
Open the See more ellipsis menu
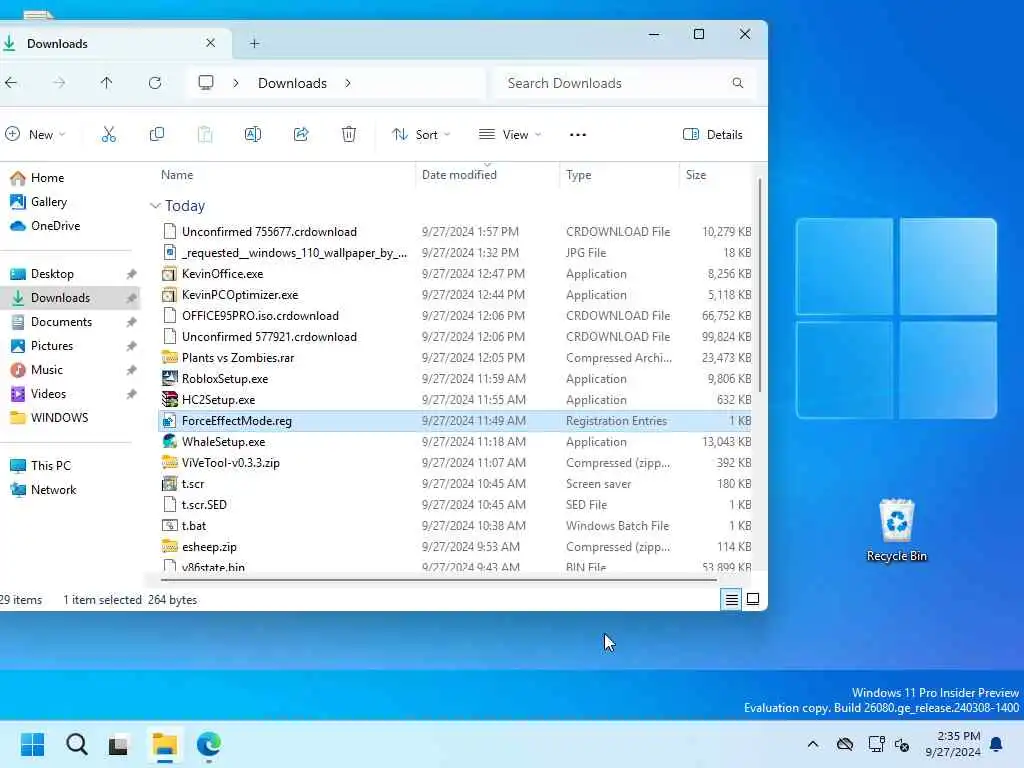click(578, 135)
